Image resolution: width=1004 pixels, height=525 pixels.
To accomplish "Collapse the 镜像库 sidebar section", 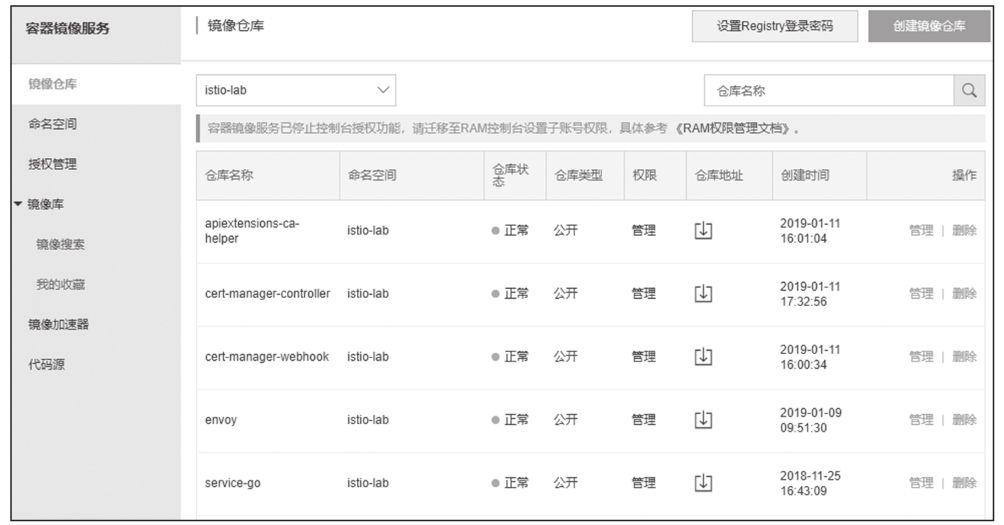I will [x=19, y=204].
